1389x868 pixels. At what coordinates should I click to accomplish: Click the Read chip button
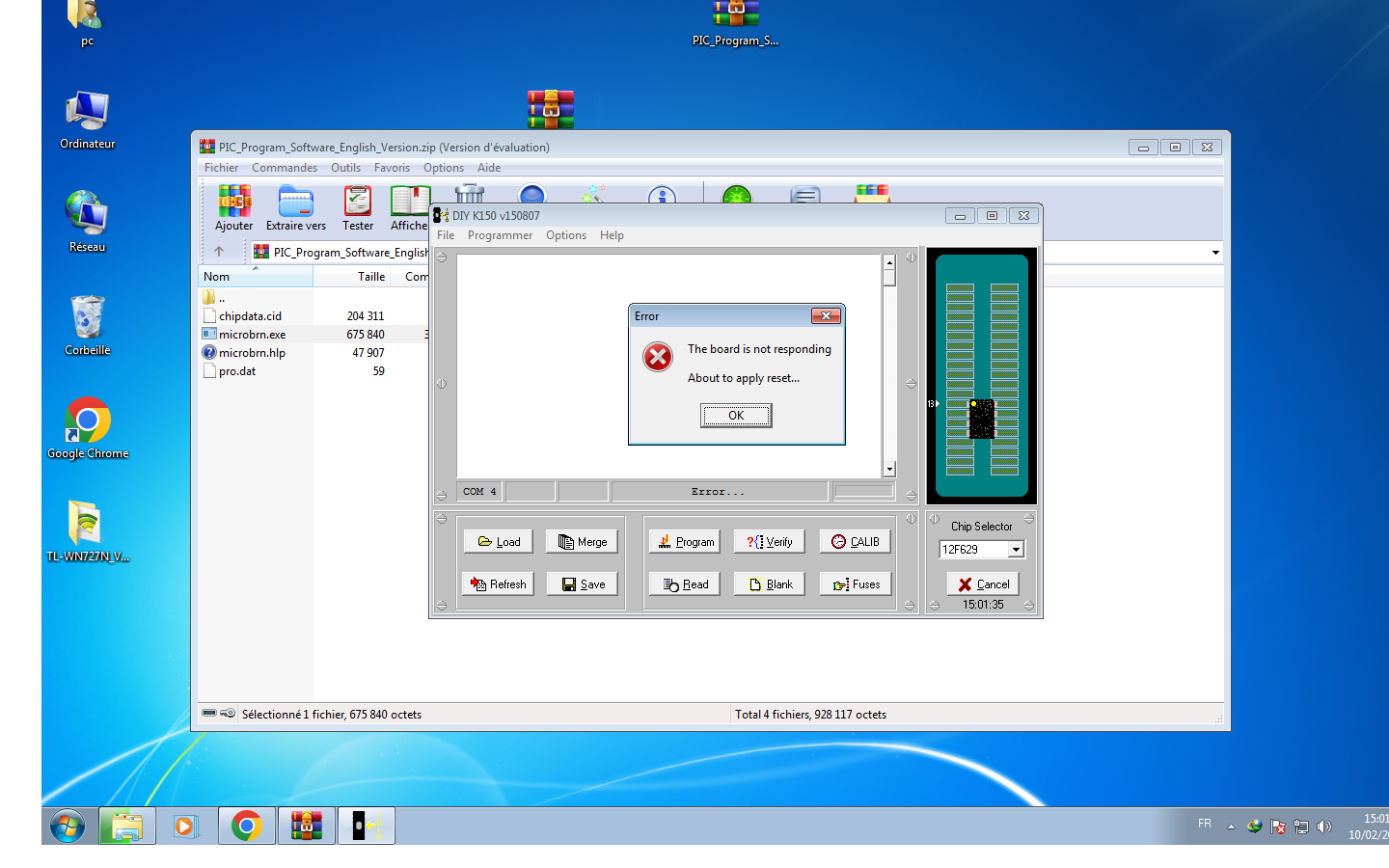tap(684, 584)
